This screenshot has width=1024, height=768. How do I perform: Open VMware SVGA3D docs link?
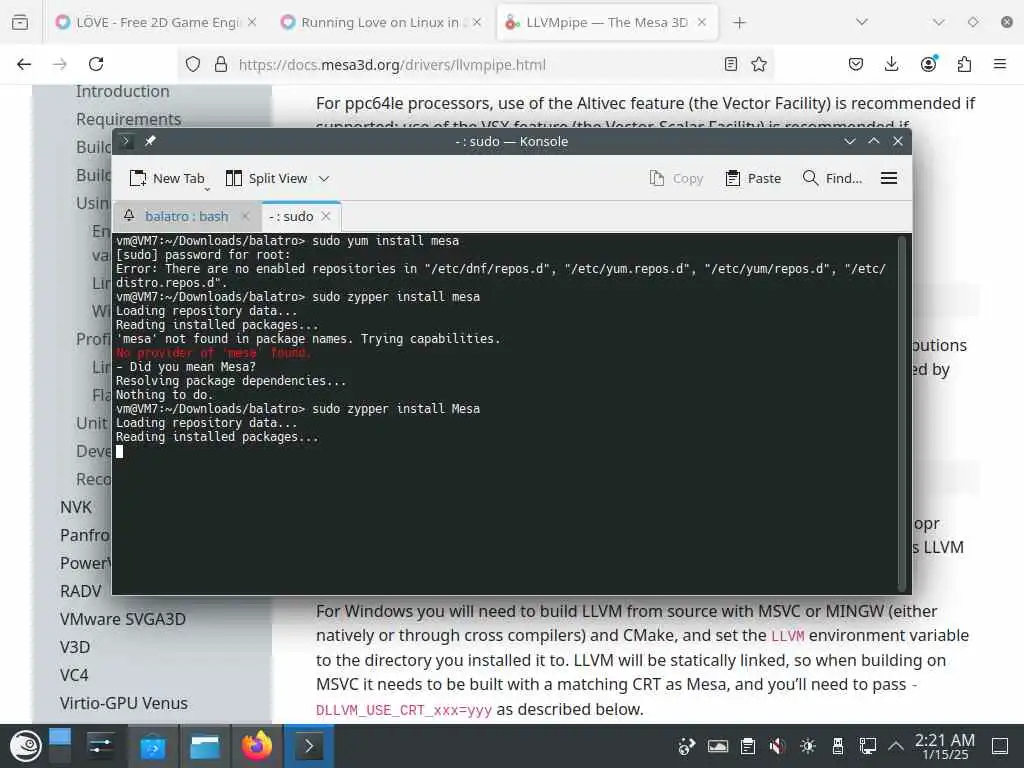pyautogui.click(x=123, y=619)
